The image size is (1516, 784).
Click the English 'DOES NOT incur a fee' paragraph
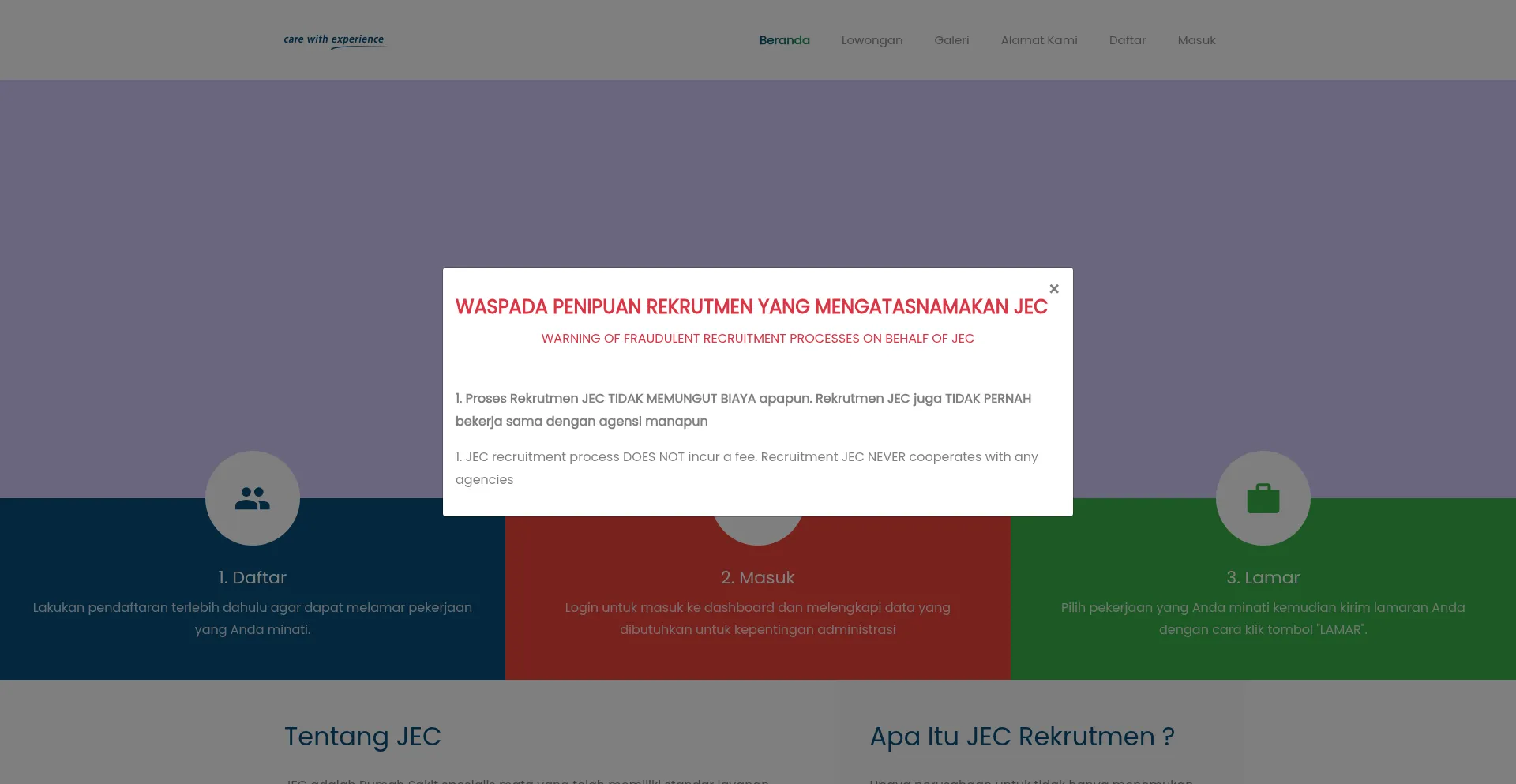coord(747,468)
